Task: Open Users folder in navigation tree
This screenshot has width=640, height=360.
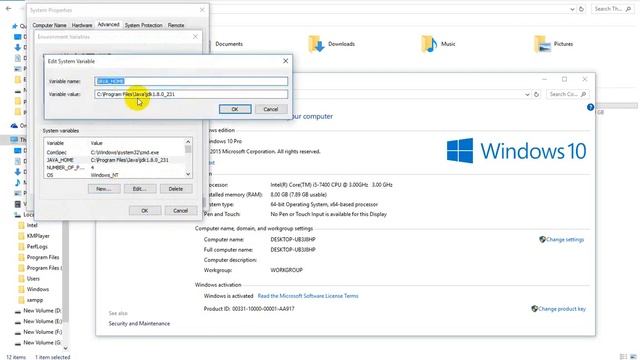Action: (x=33, y=279)
